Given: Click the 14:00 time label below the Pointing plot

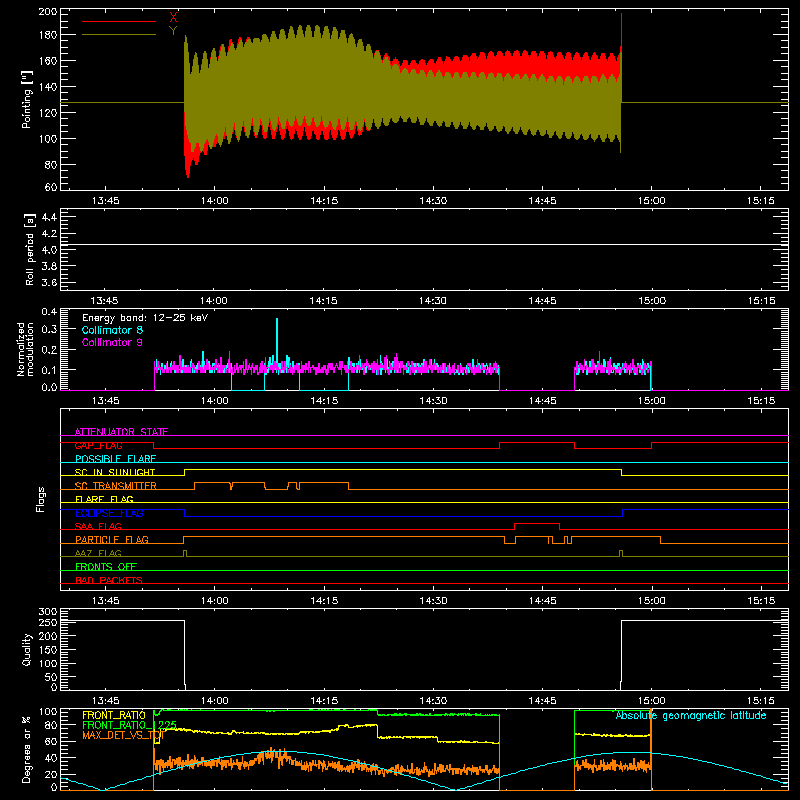Looking at the screenshot, I should coord(215,201).
